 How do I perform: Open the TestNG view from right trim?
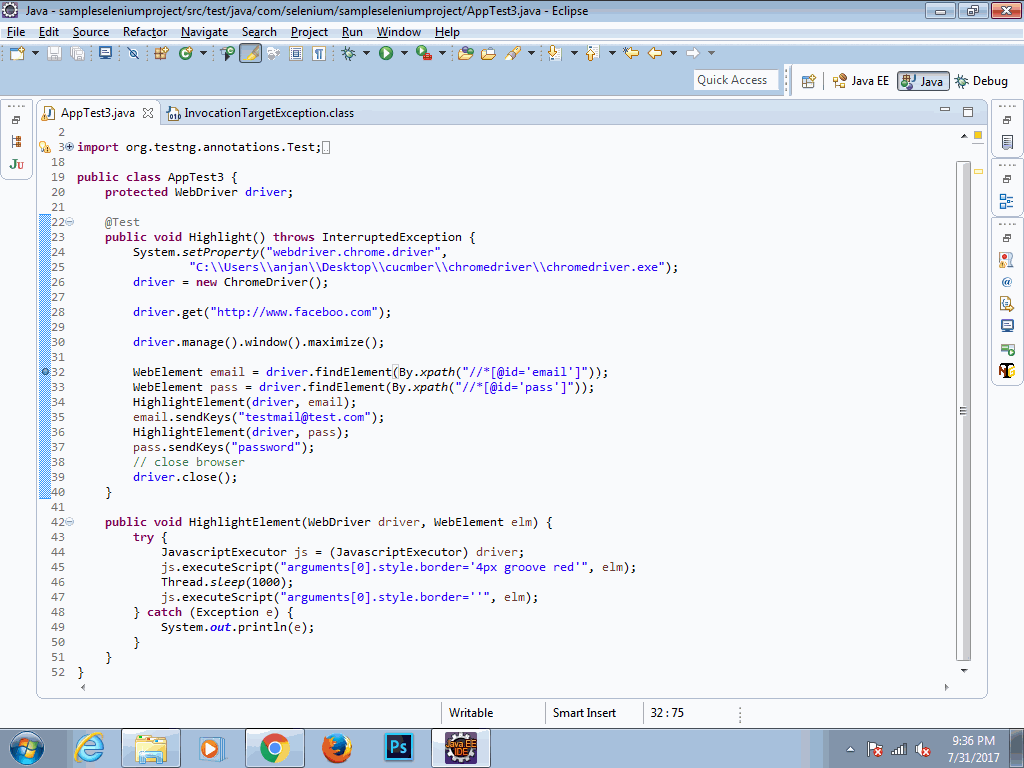point(1007,370)
